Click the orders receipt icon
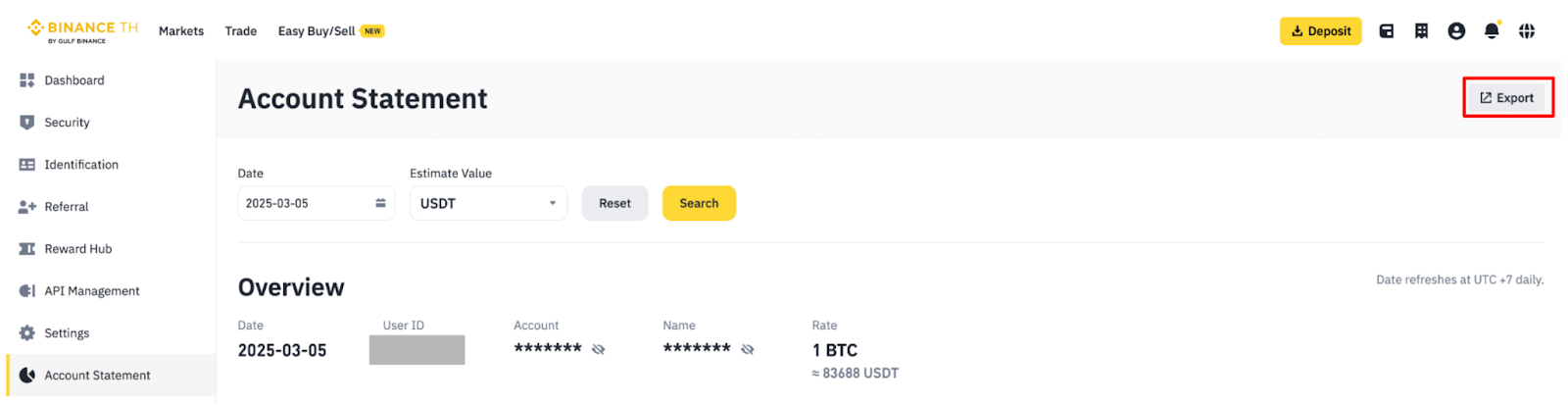Image resolution: width=1568 pixels, height=406 pixels. 1421,31
